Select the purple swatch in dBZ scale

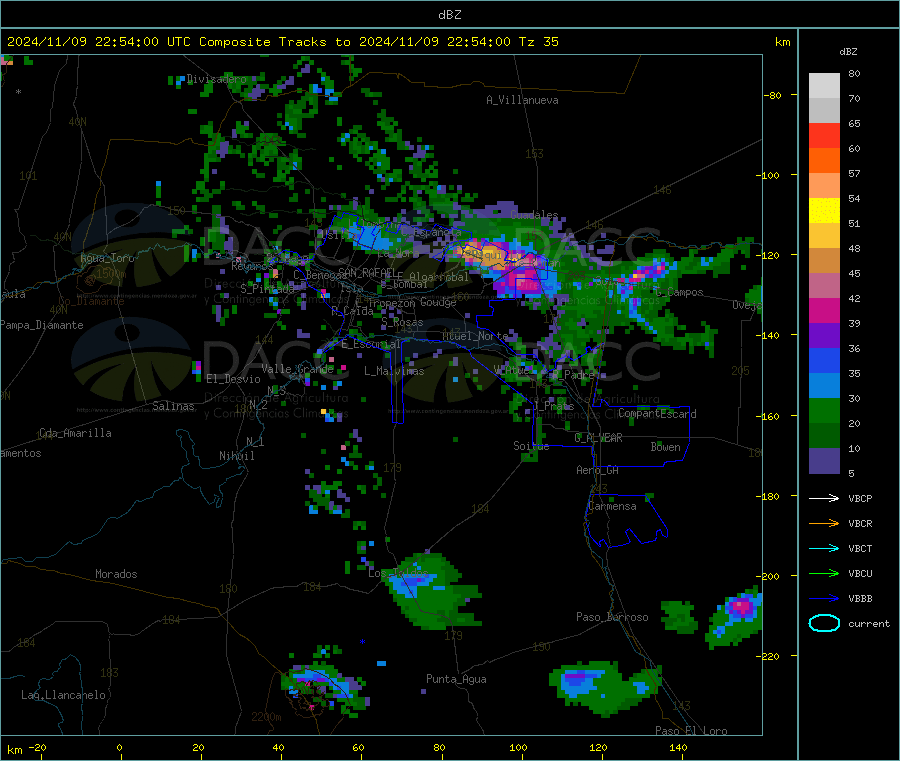point(824,336)
